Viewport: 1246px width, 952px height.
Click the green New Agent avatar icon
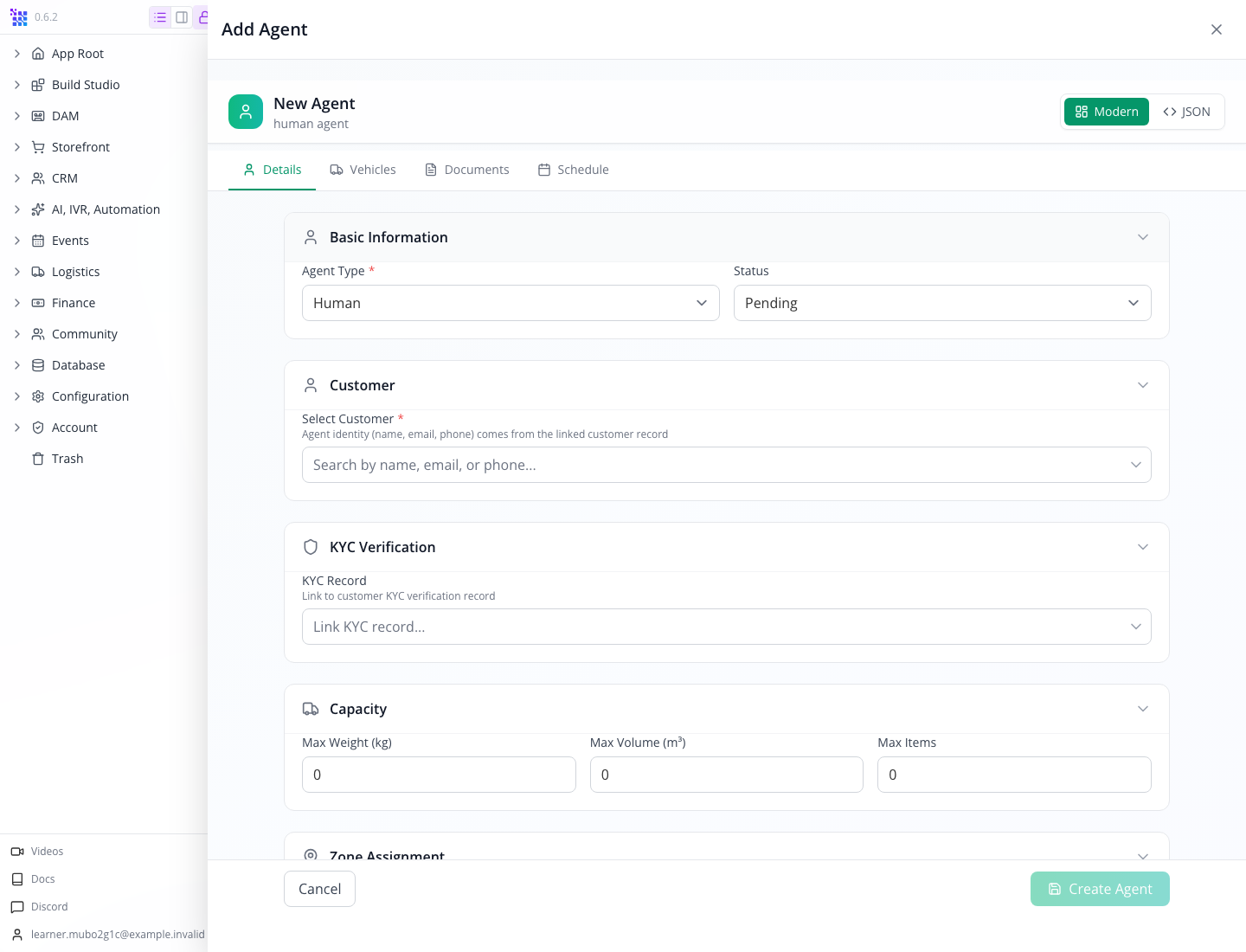(x=246, y=112)
